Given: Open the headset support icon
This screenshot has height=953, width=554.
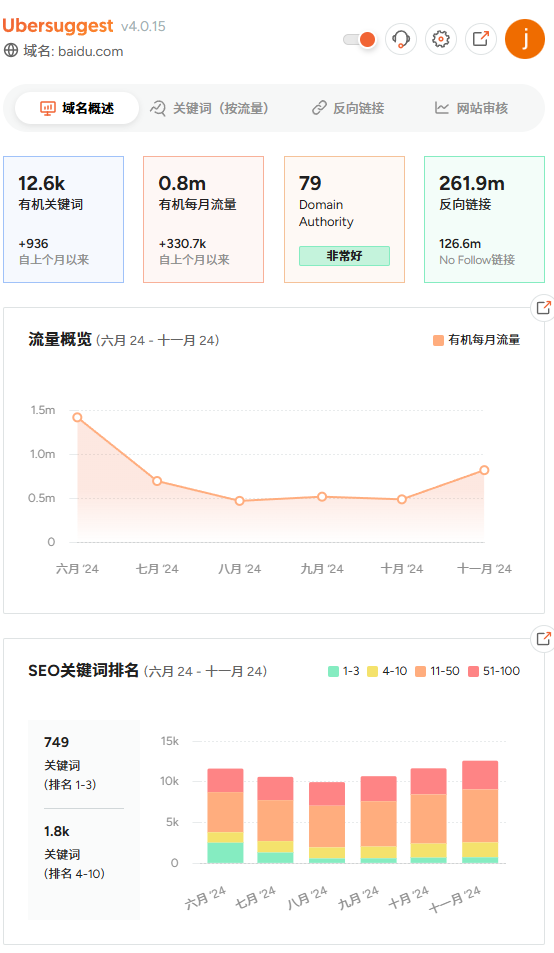Looking at the screenshot, I should click(x=401, y=40).
